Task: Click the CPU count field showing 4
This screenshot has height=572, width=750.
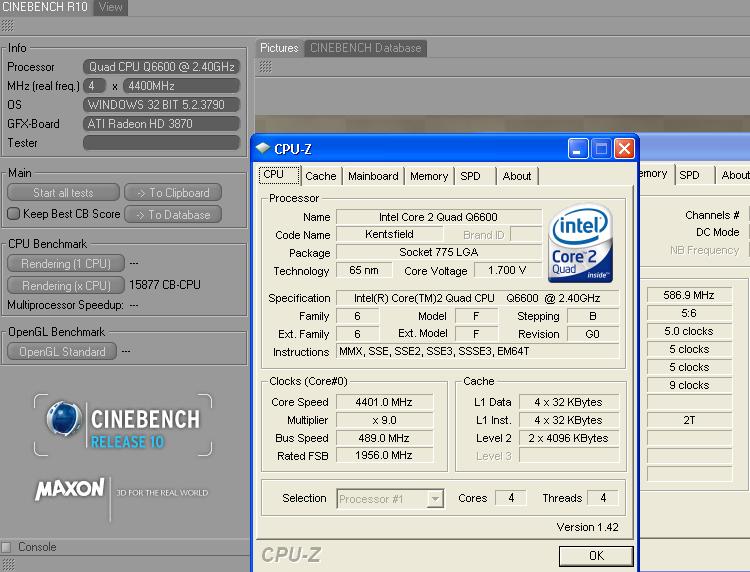Action: tap(95, 86)
